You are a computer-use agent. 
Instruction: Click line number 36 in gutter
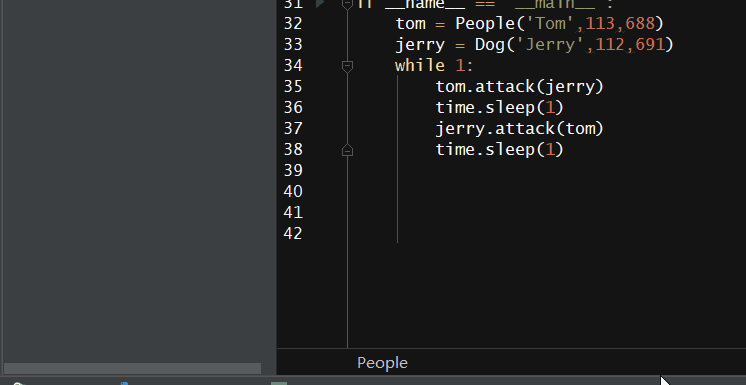tap(293, 107)
